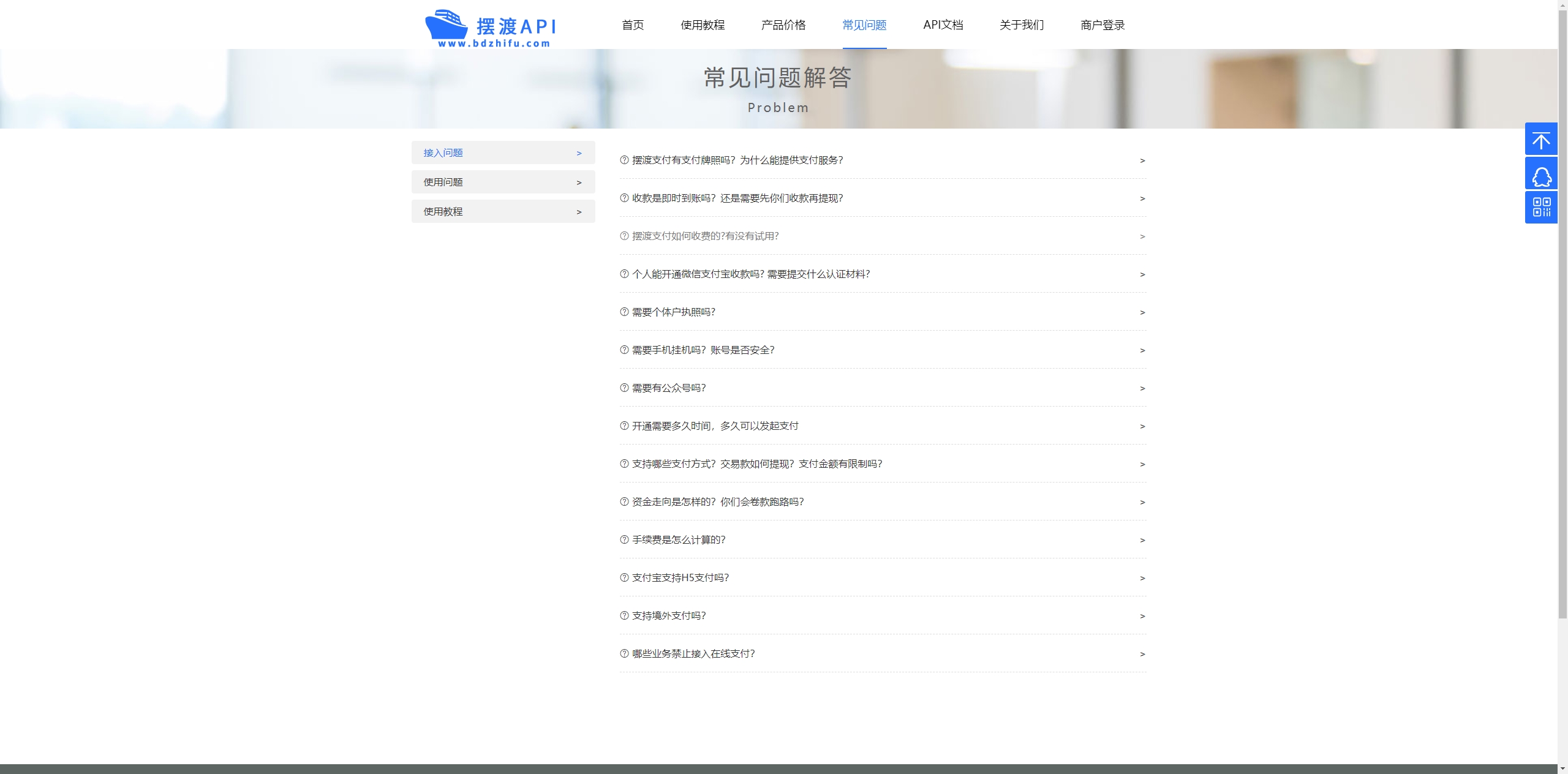1568x774 pixels.
Task: Click www.bdzhifu.com text under logo
Action: click(x=494, y=43)
